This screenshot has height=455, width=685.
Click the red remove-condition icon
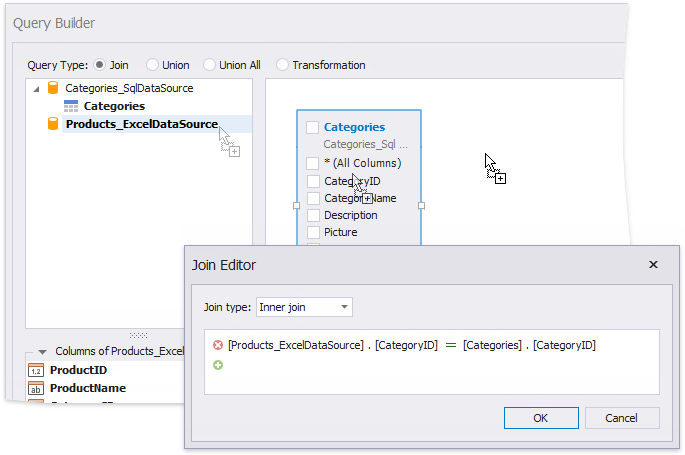(218, 345)
